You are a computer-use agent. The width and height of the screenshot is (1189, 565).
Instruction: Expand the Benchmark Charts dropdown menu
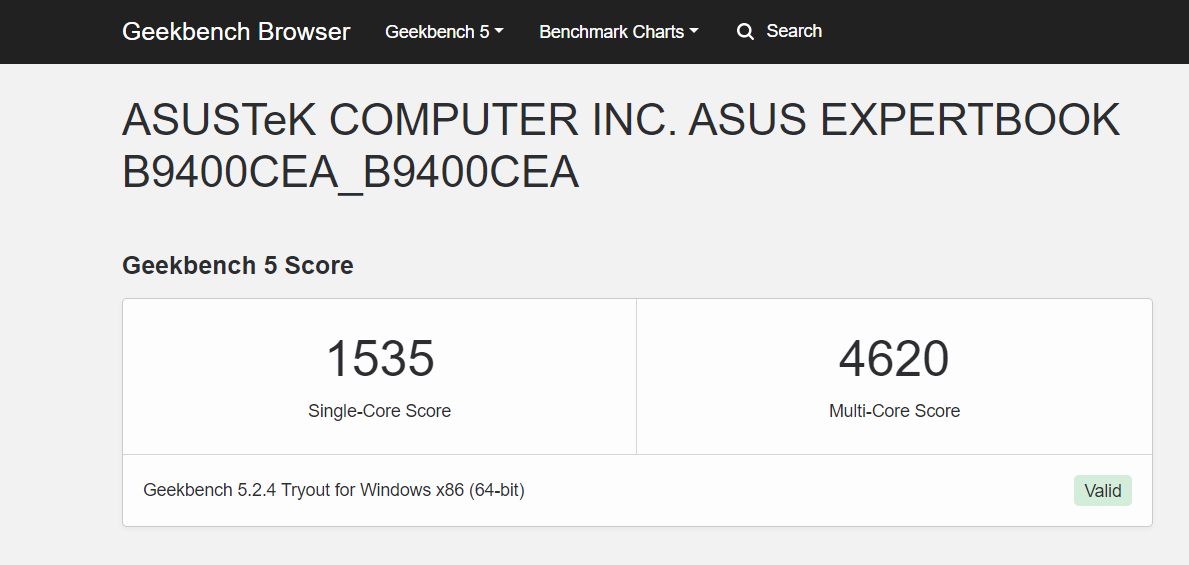tap(619, 32)
